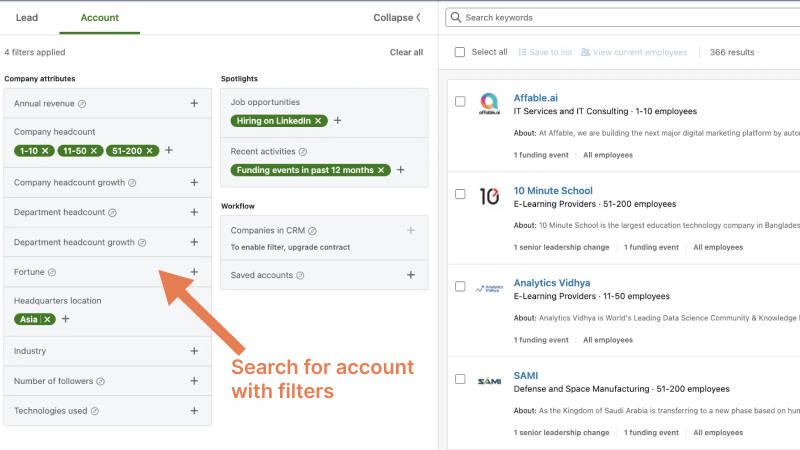Tick the Select all checkbox
The height and width of the screenshot is (450, 800).
click(x=460, y=52)
